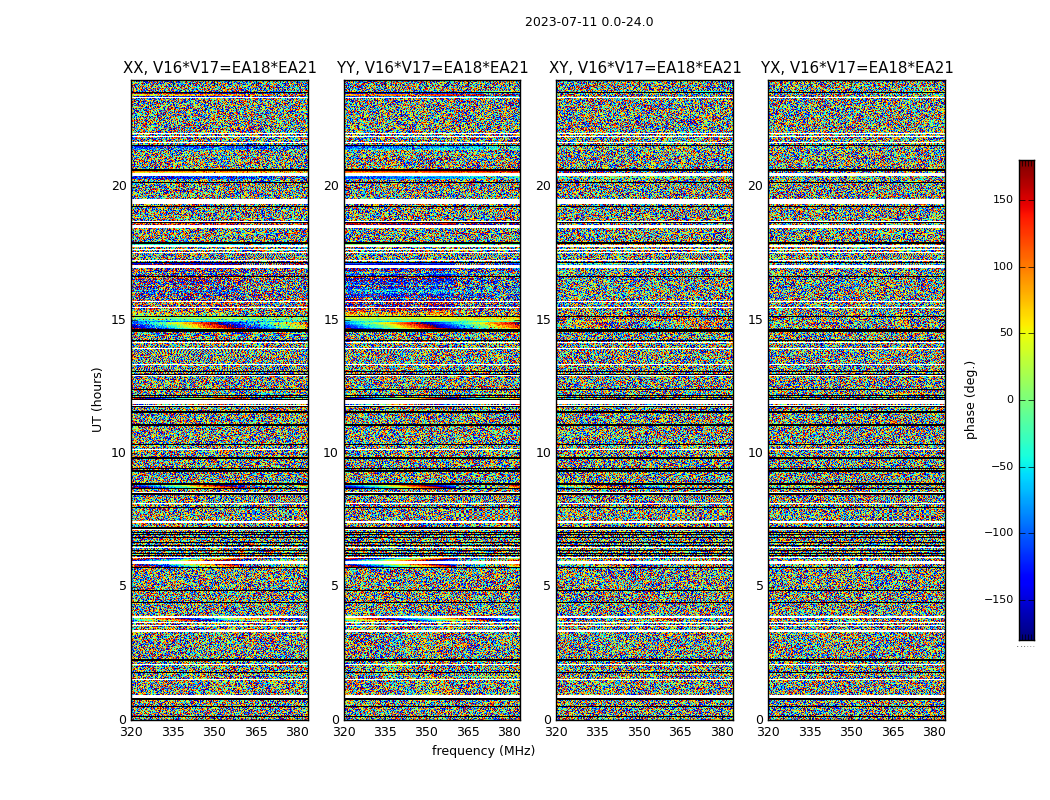Click the 335 MHz tick under XY panel
This screenshot has height=800, width=1050.
597,732
